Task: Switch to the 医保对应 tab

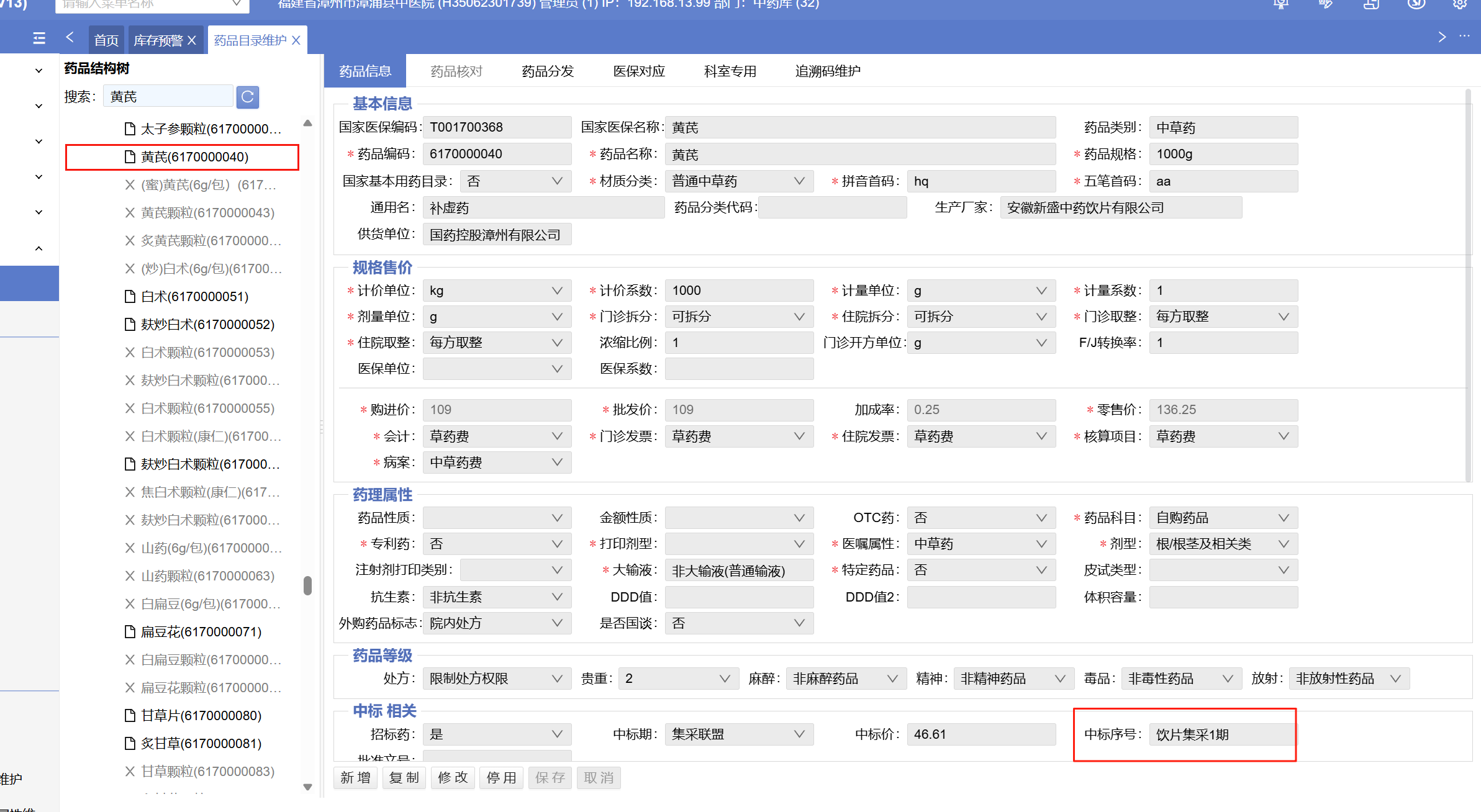Action: [639, 71]
